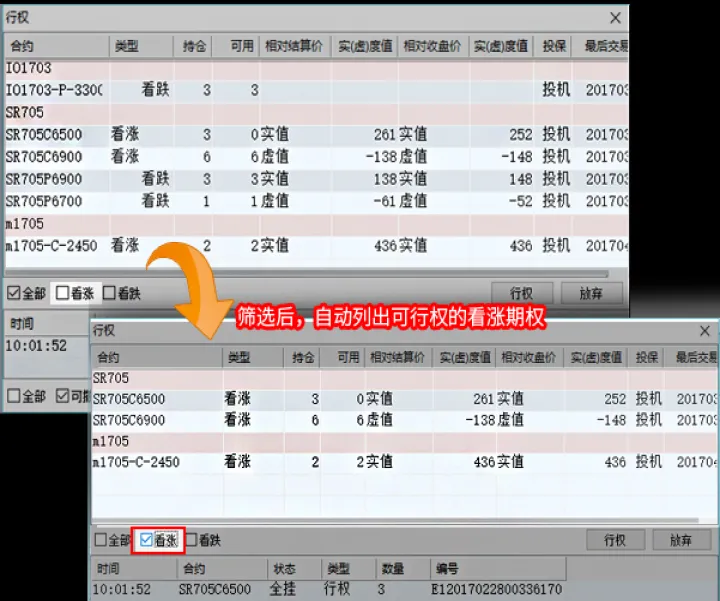The image size is (720, 601).
Task: Select m1705-C-2450 row in the front window
Action: coord(405,462)
